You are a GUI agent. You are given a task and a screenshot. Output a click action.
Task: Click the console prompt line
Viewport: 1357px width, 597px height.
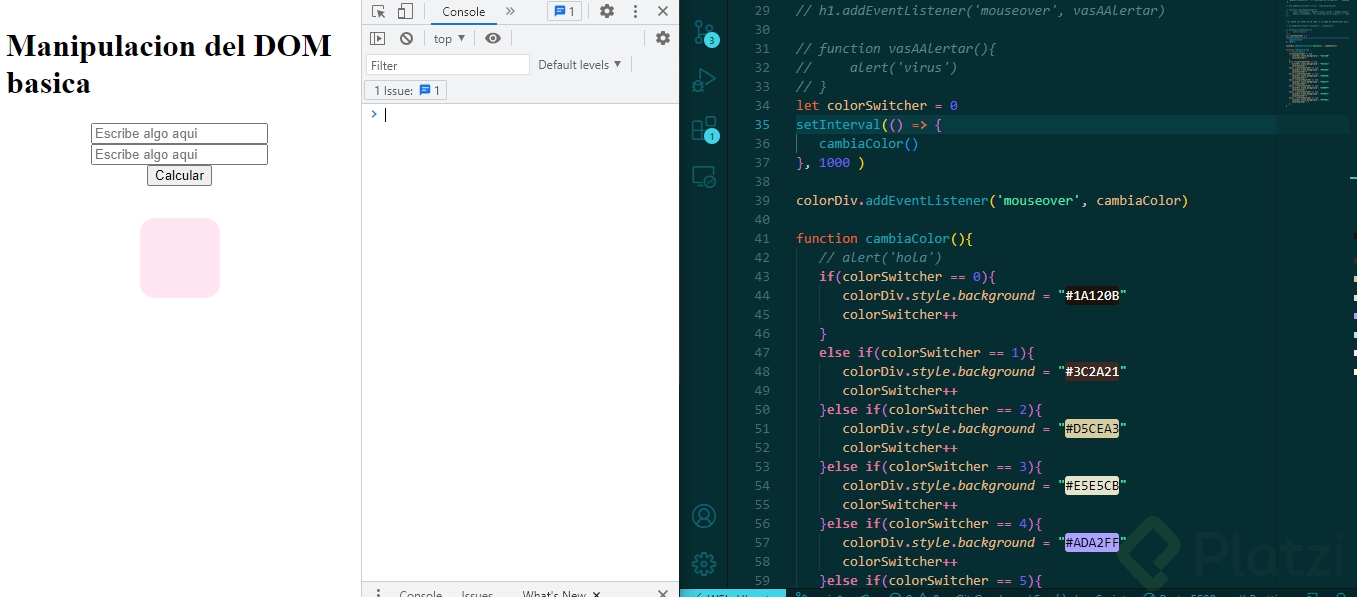pos(520,114)
